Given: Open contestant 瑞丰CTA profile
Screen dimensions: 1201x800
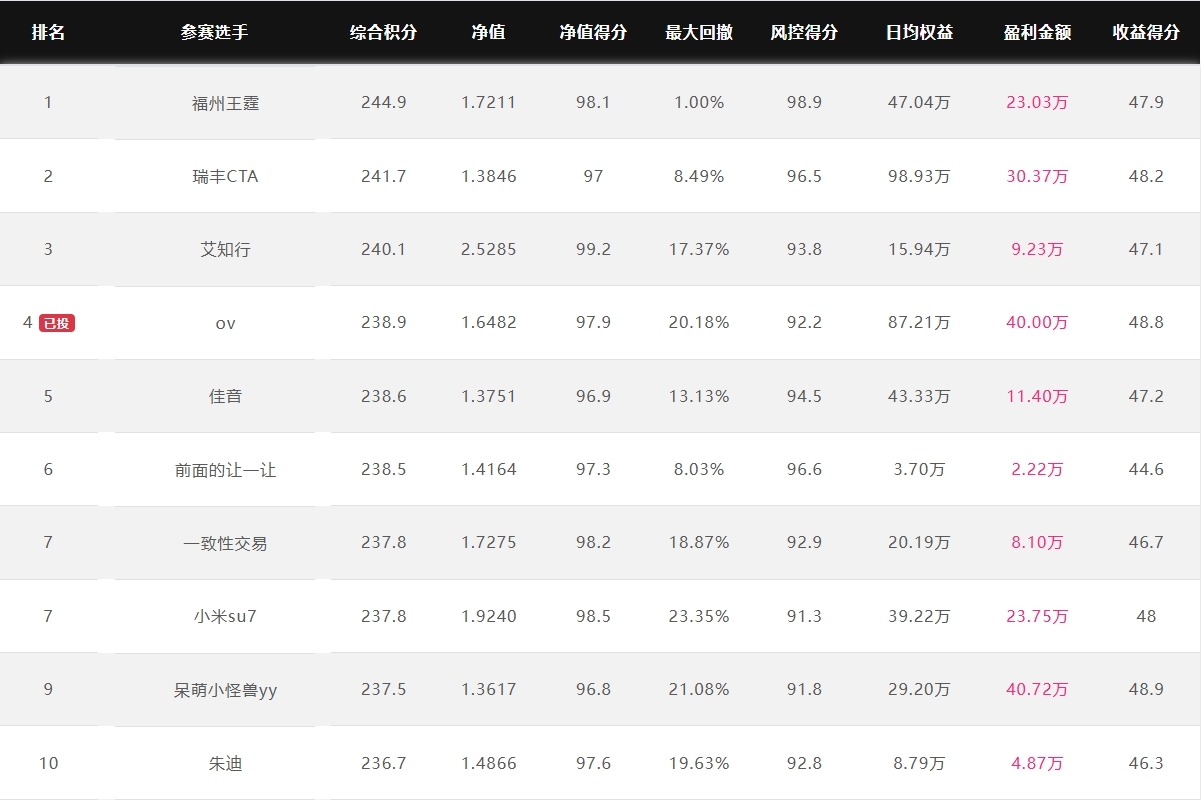Looking at the screenshot, I should tap(226, 176).
